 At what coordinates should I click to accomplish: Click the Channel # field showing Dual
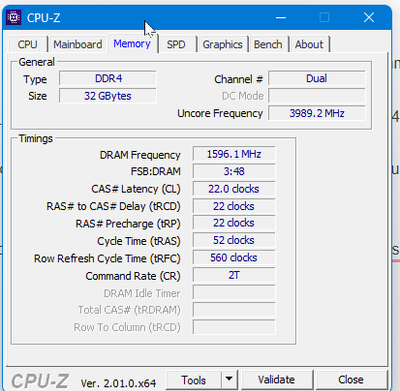[317, 78]
